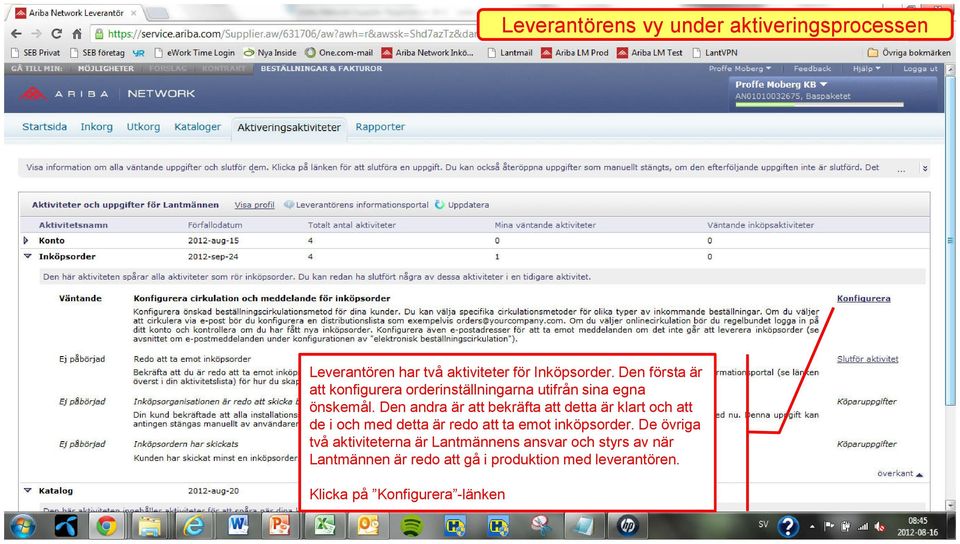This screenshot has height=544, width=960.
Task: Open the Ariba LM Prod bookmark
Action: 575,53
